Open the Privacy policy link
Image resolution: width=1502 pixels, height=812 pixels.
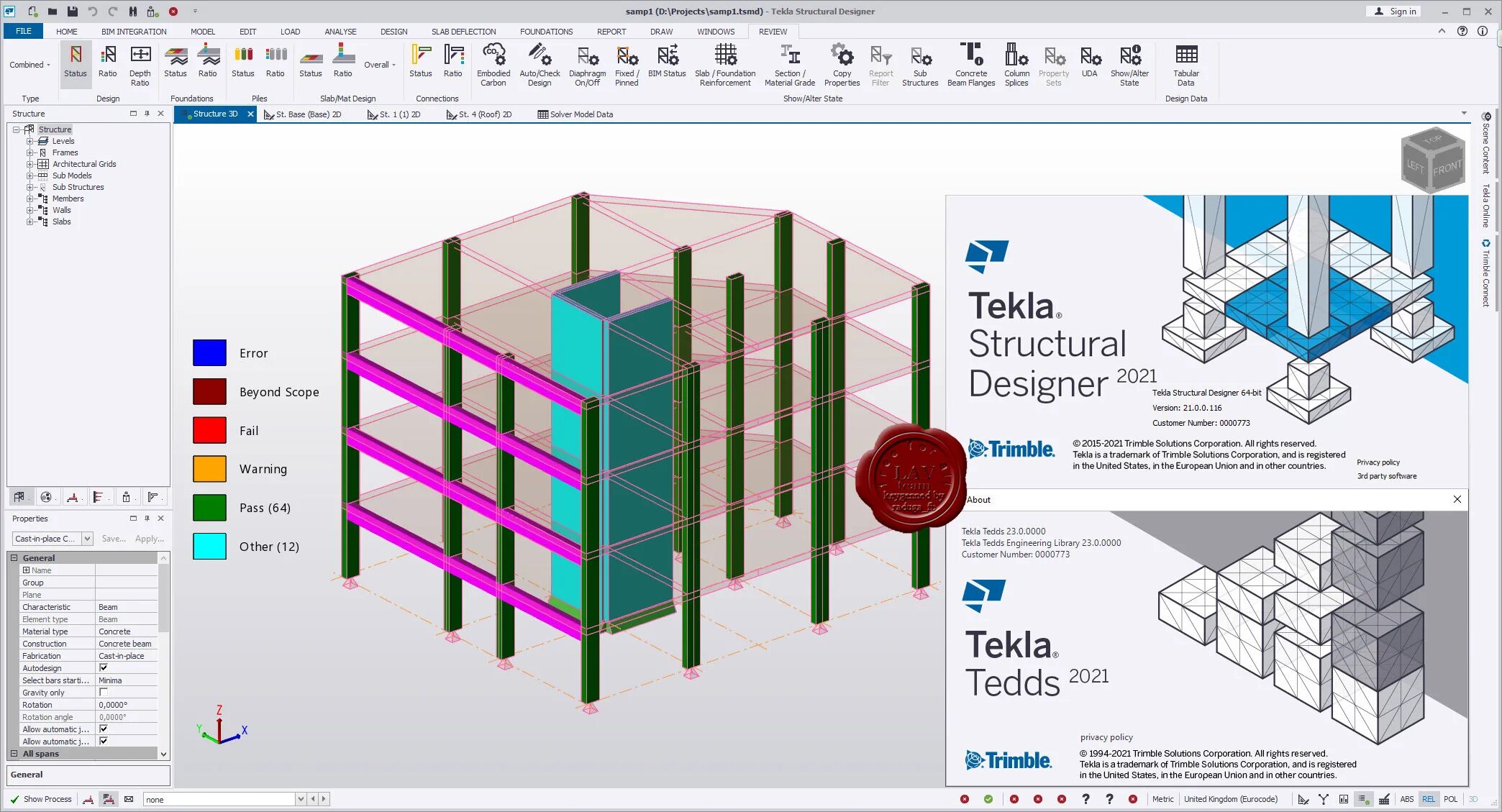coord(1378,462)
